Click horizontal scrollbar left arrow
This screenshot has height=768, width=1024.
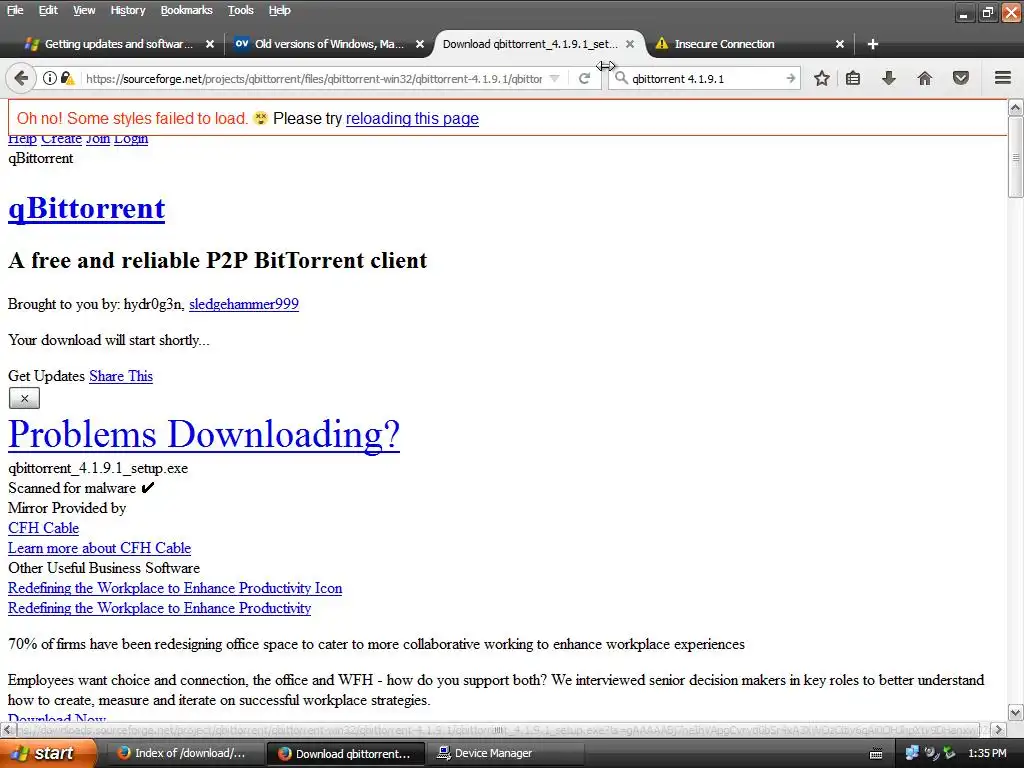(x=8, y=729)
